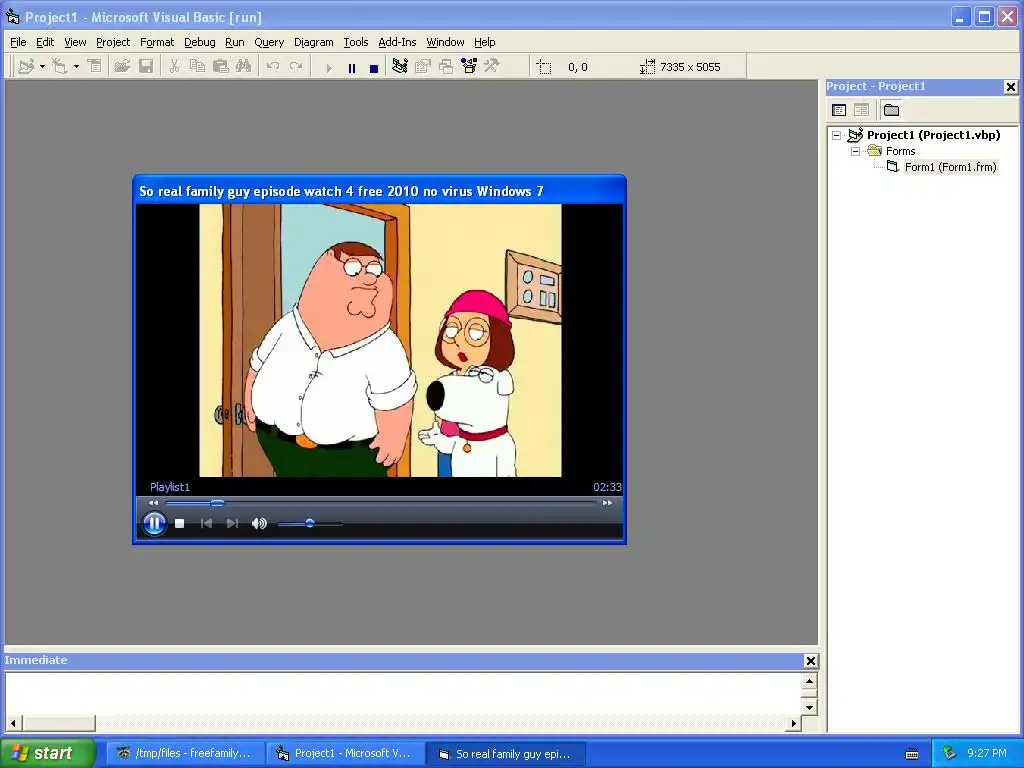
Task: Click the Previous track player button
Action: [206, 523]
